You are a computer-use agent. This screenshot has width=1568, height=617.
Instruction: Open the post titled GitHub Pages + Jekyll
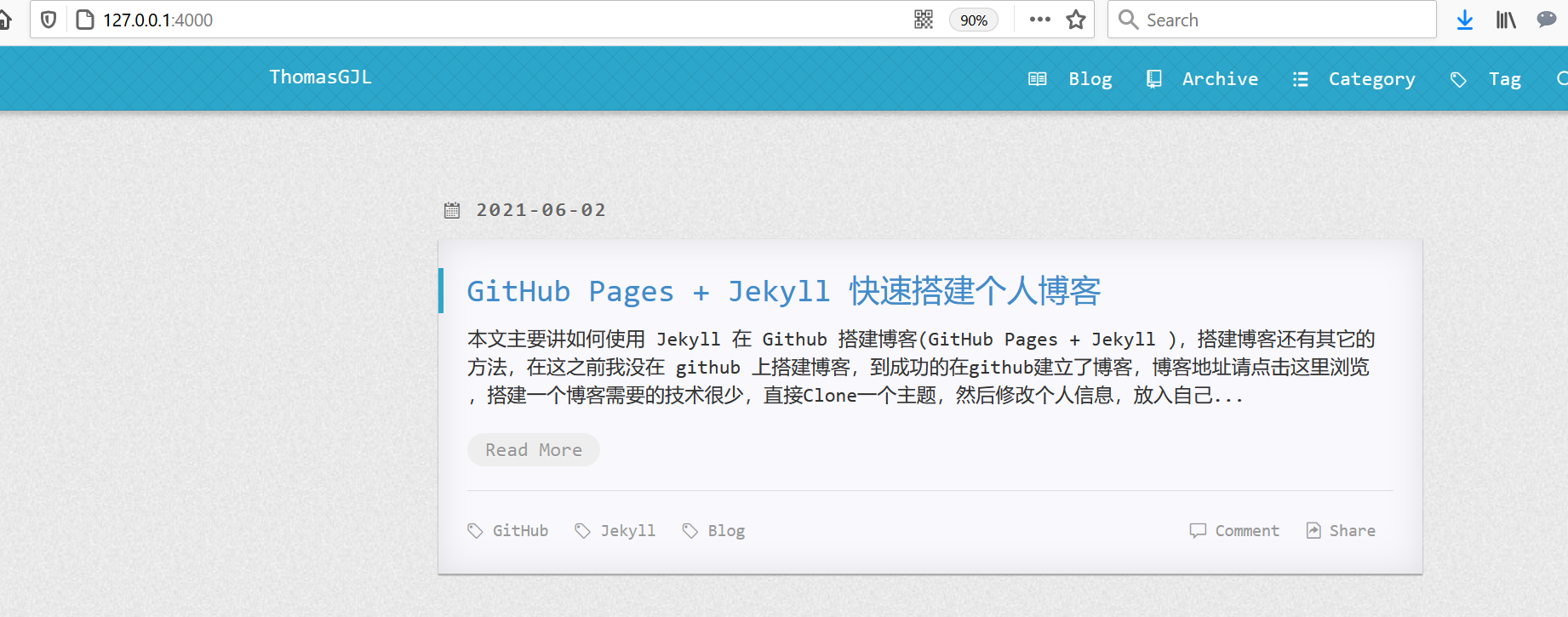783,291
